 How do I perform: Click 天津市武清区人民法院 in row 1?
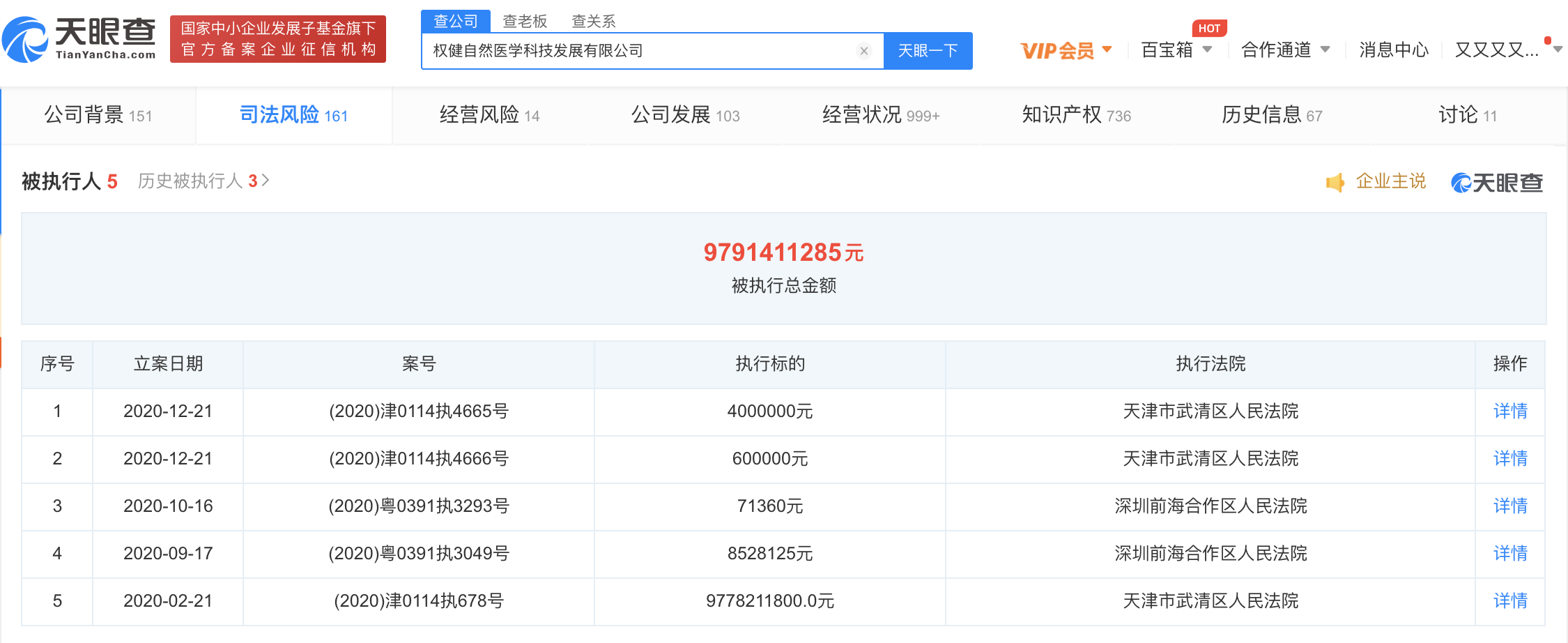tap(1210, 411)
